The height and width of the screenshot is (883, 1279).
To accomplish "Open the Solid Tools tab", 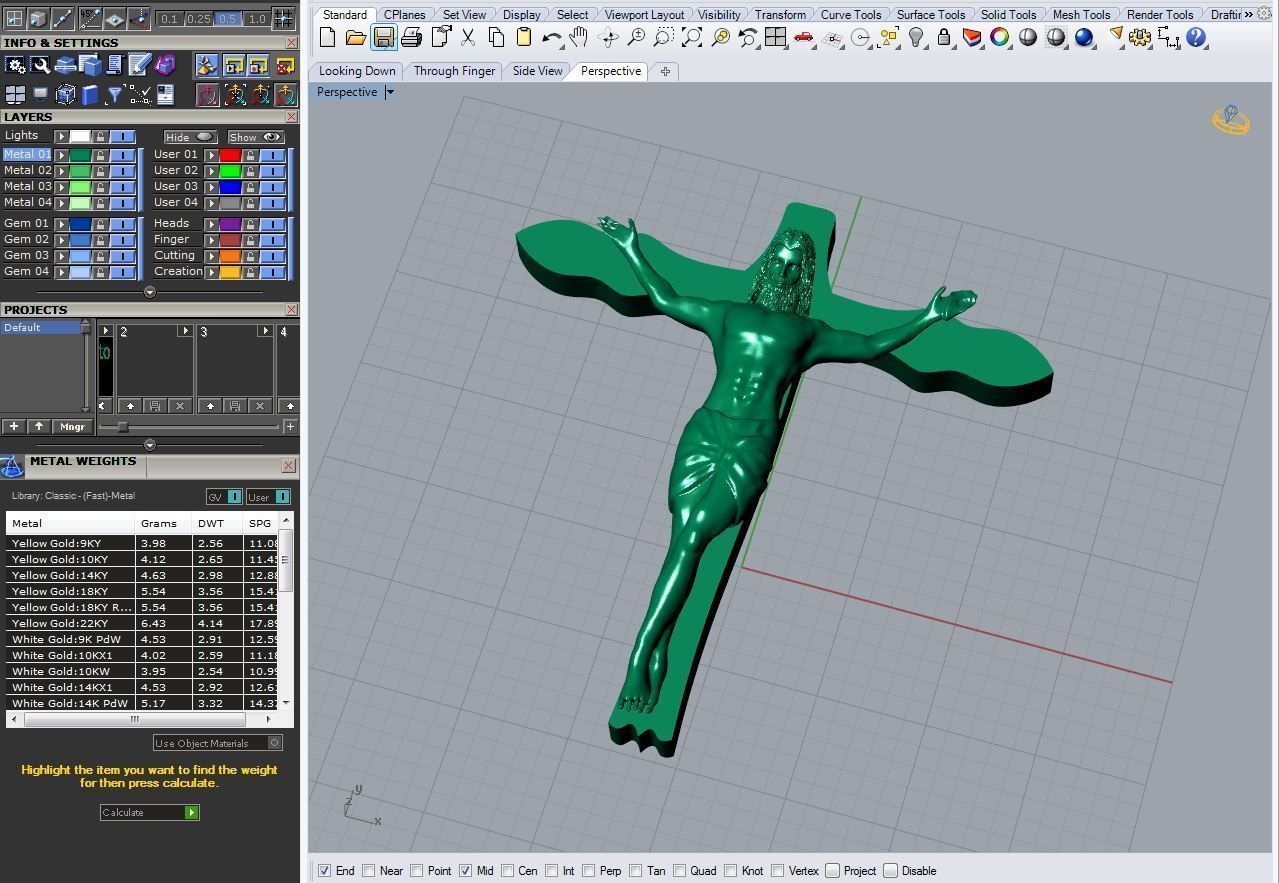I will (x=1008, y=14).
